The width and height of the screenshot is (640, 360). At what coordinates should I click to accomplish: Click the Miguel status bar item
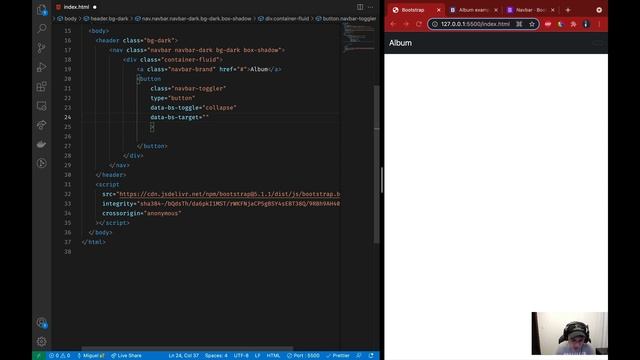pyautogui.click(x=91, y=356)
